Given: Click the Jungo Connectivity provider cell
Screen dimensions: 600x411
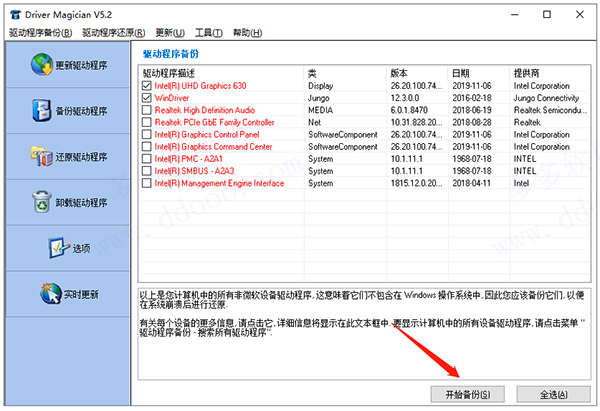Looking at the screenshot, I should (546, 98).
